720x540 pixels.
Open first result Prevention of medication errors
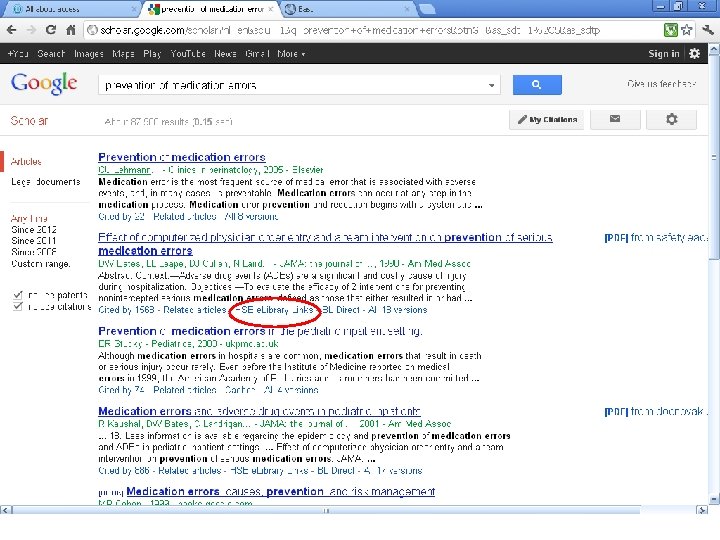point(182,157)
